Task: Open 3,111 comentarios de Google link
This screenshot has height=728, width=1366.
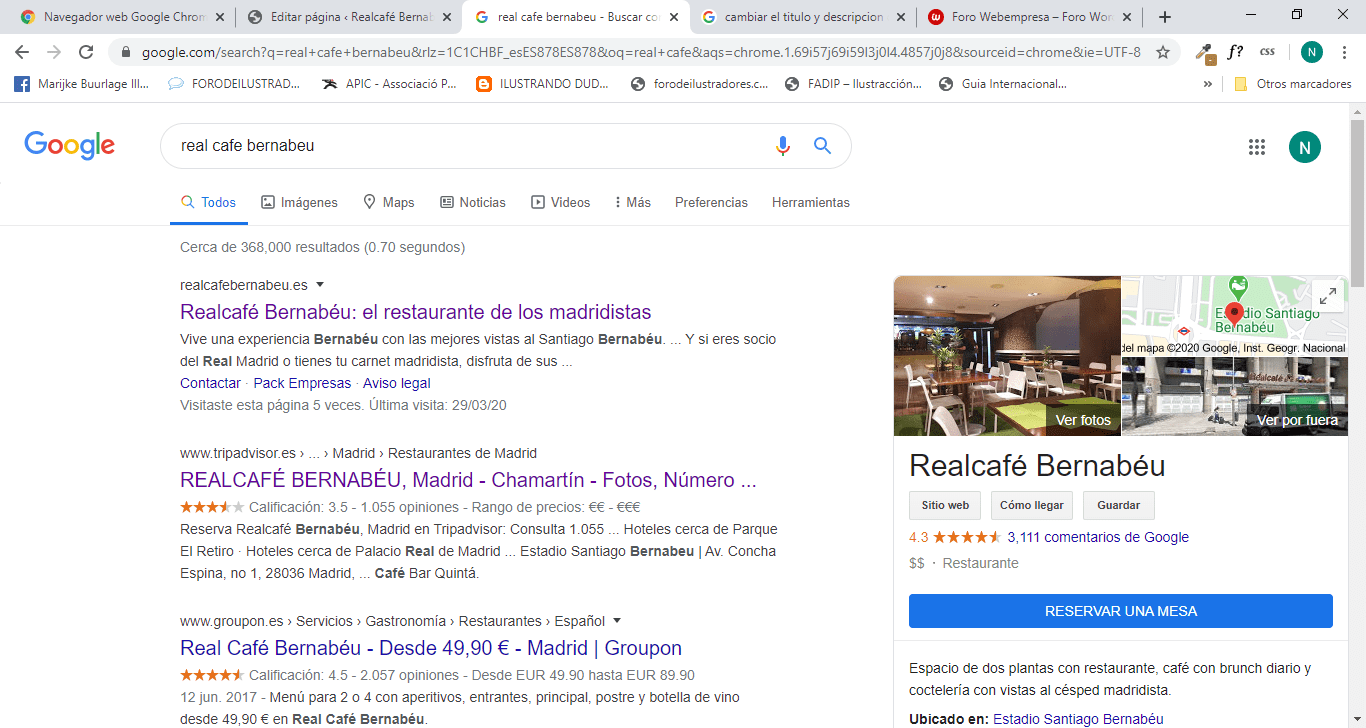Action: coord(1098,537)
